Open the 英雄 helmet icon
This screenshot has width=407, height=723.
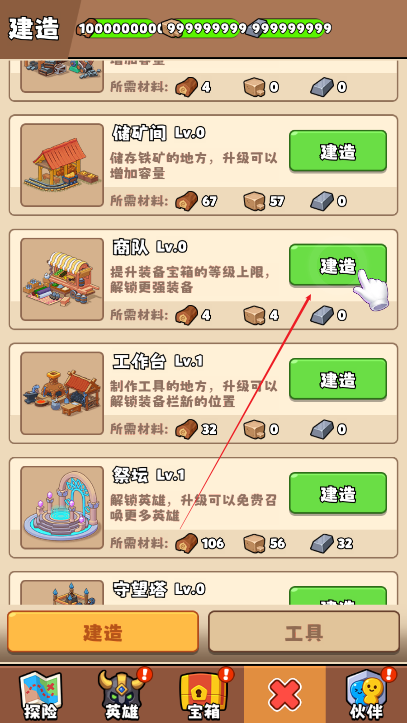pos(122,694)
